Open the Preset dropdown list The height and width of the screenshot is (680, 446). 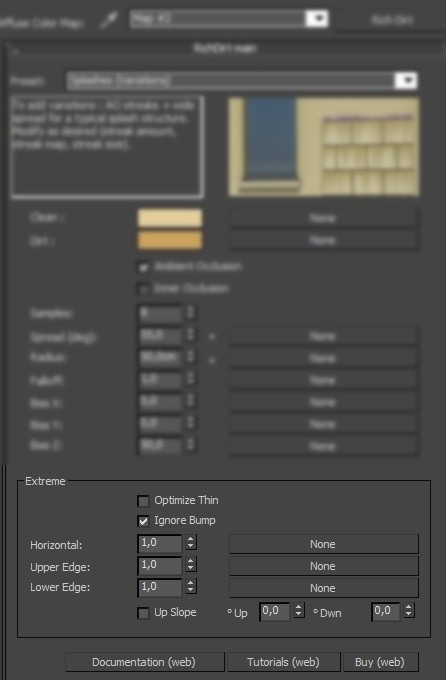406,81
